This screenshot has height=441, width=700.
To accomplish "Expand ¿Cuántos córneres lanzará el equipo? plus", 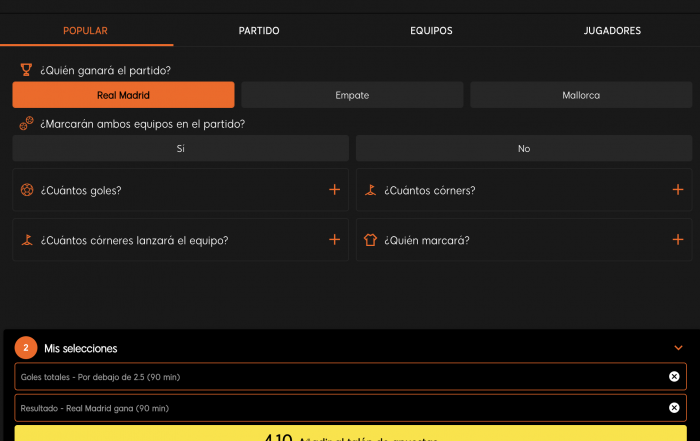I will point(334,240).
